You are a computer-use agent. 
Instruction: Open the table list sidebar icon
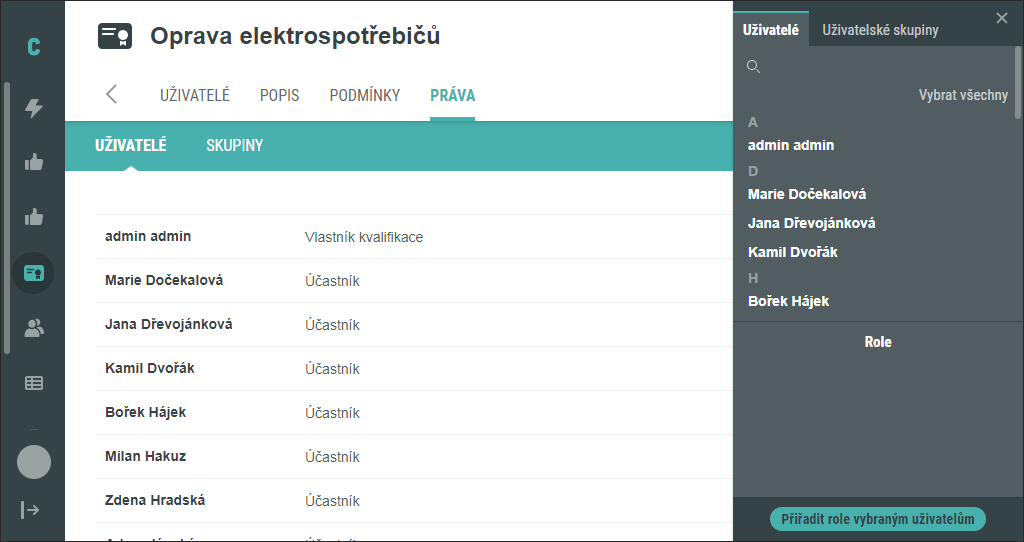click(x=34, y=383)
